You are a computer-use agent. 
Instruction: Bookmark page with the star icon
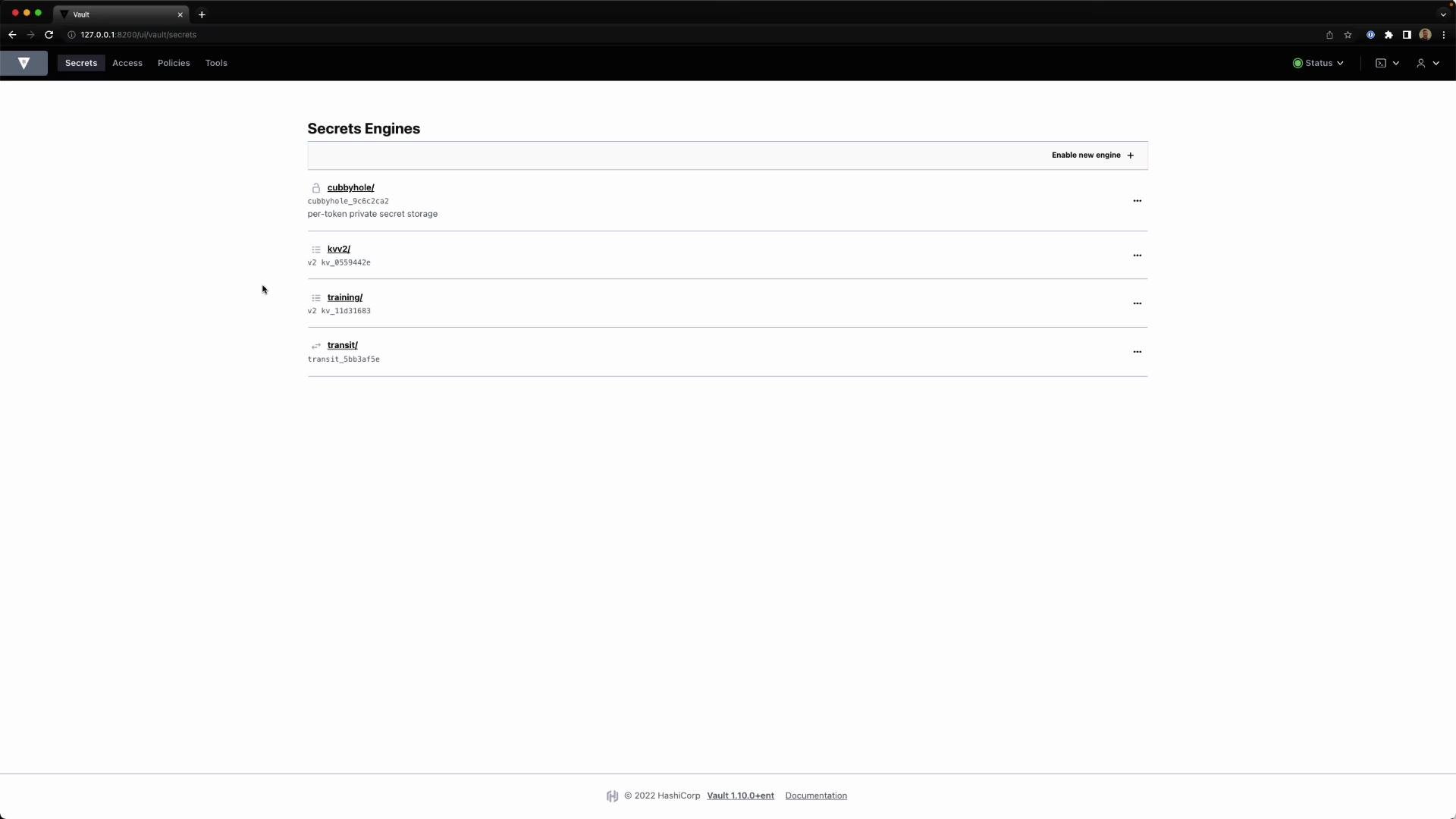click(x=1348, y=35)
